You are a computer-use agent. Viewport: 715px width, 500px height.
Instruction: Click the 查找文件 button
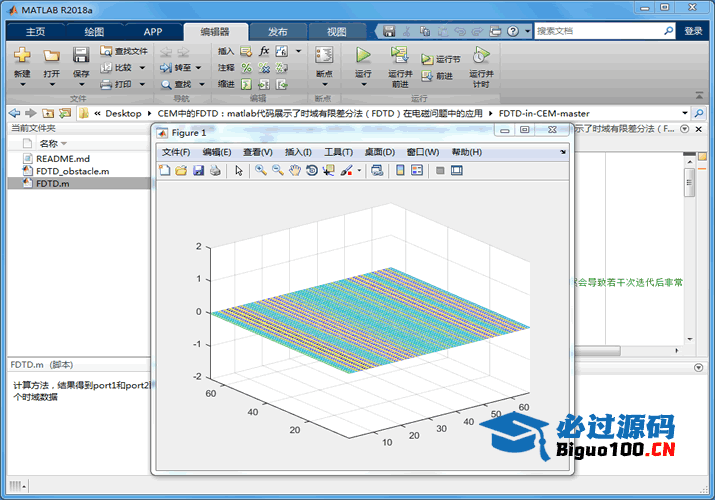coord(124,51)
